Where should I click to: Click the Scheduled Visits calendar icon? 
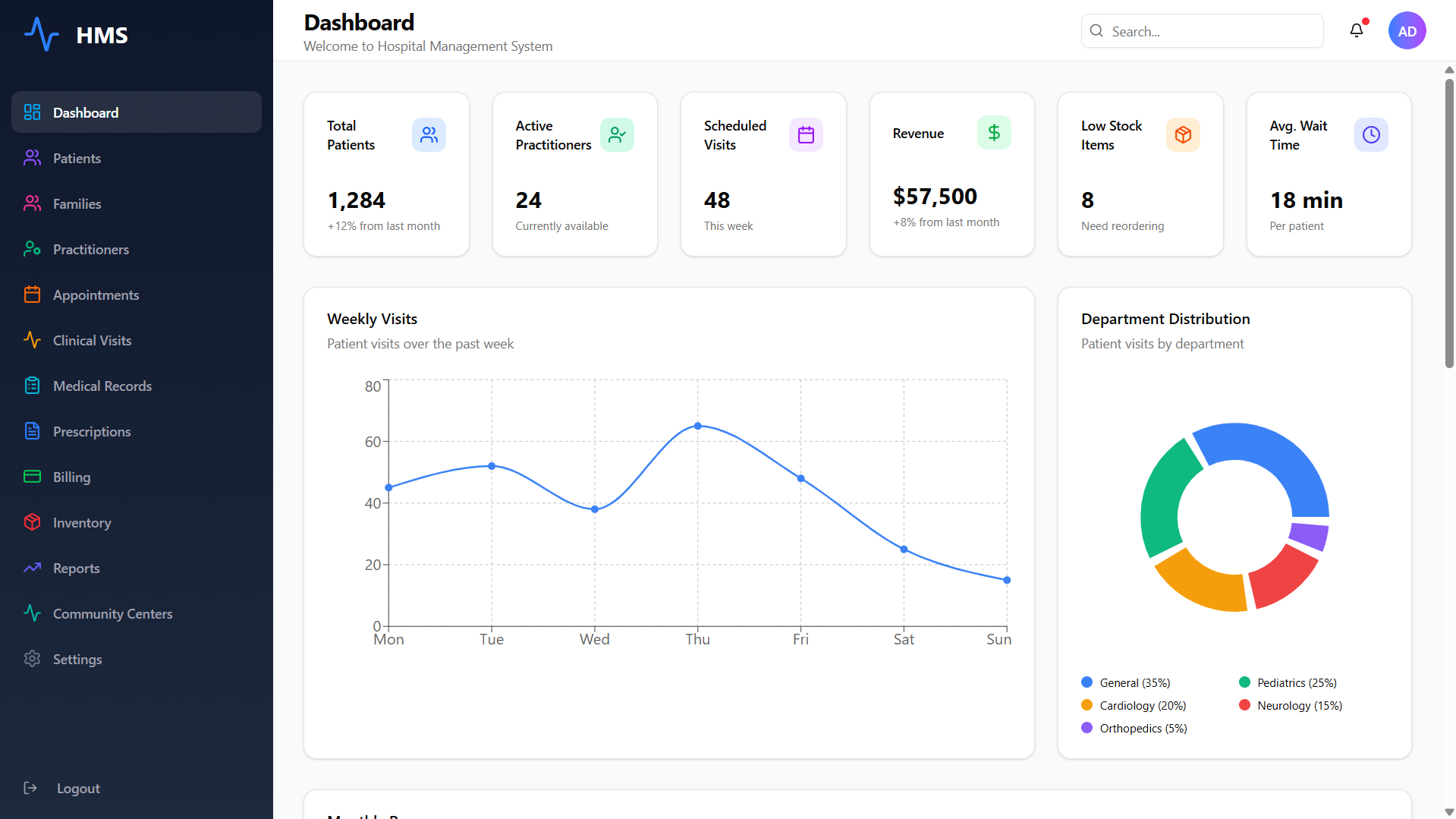point(806,134)
